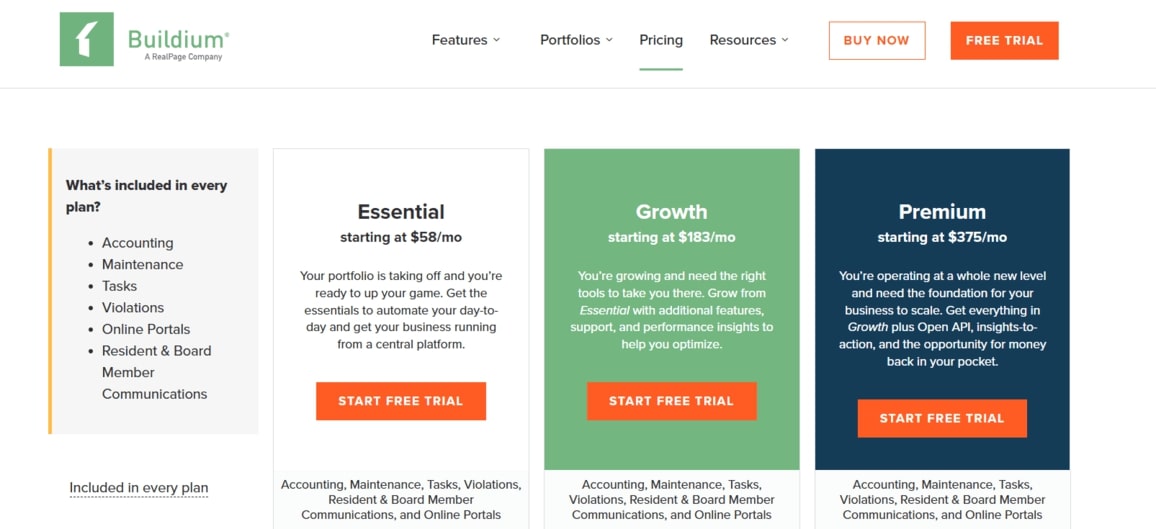Expand the chevron next to Features
This screenshot has width=1156, height=529.
point(497,40)
